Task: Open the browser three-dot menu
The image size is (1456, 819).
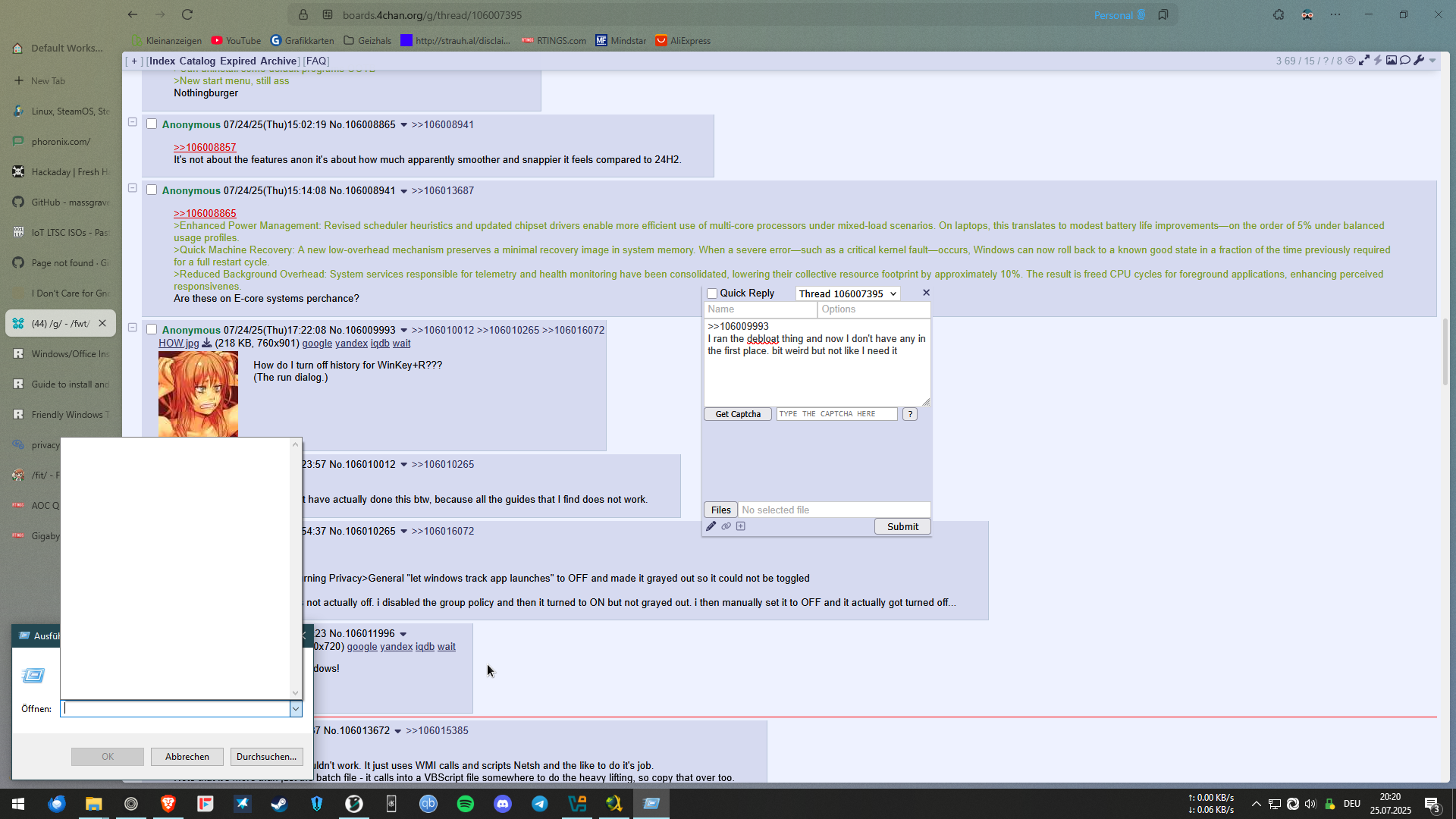Action: (x=1335, y=14)
